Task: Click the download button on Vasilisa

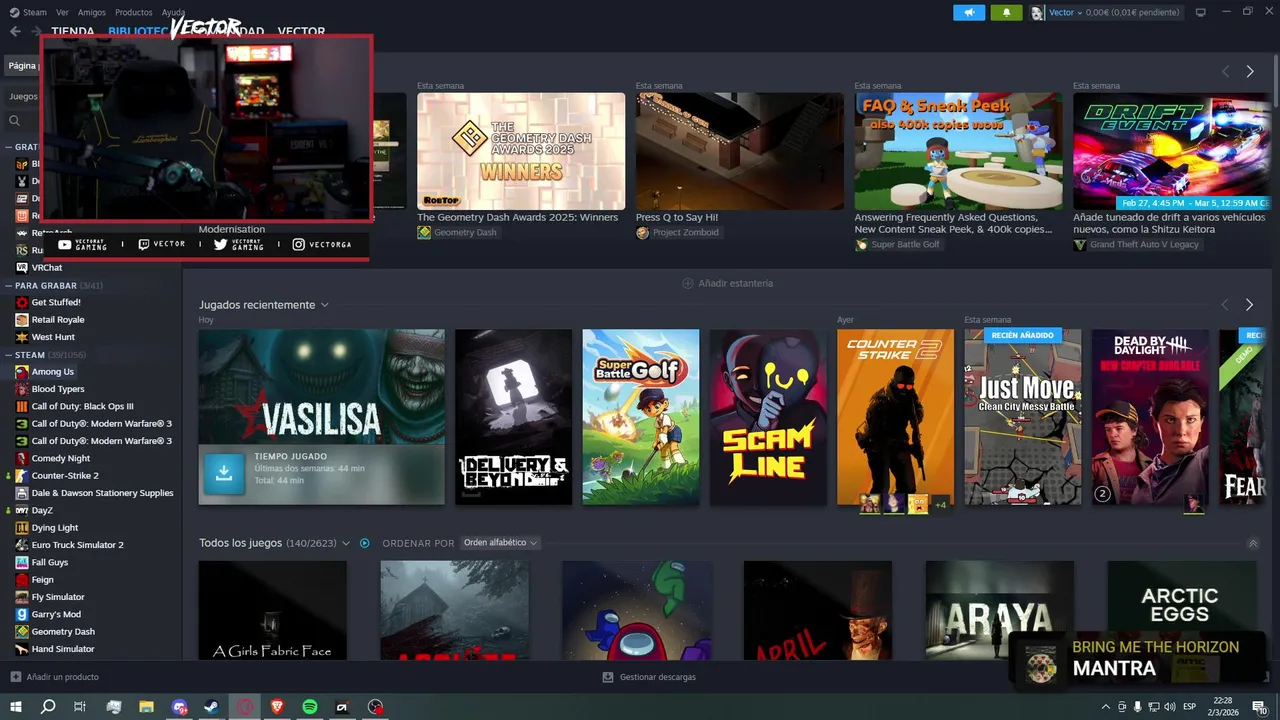Action: 224,474
